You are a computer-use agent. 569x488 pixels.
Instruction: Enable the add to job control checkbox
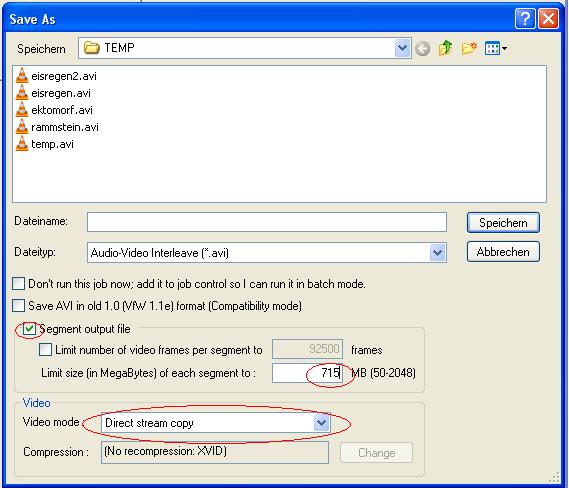(x=19, y=284)
